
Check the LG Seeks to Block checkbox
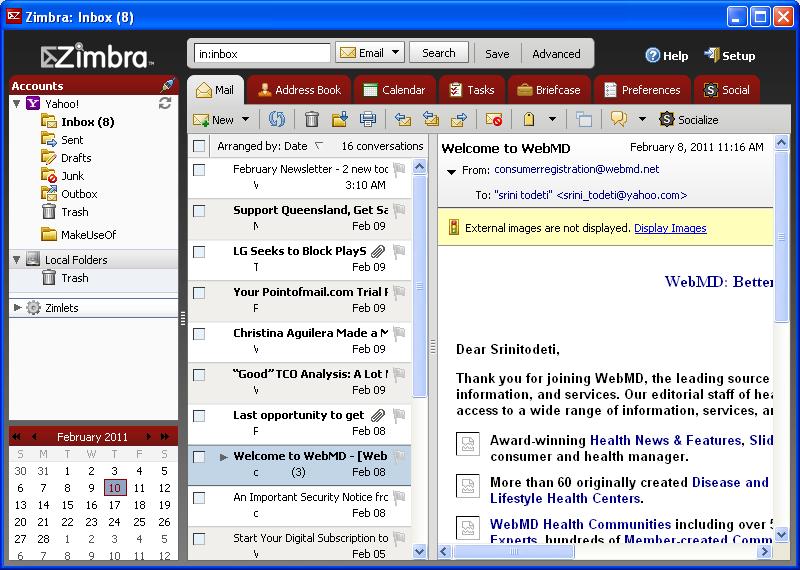199,252
